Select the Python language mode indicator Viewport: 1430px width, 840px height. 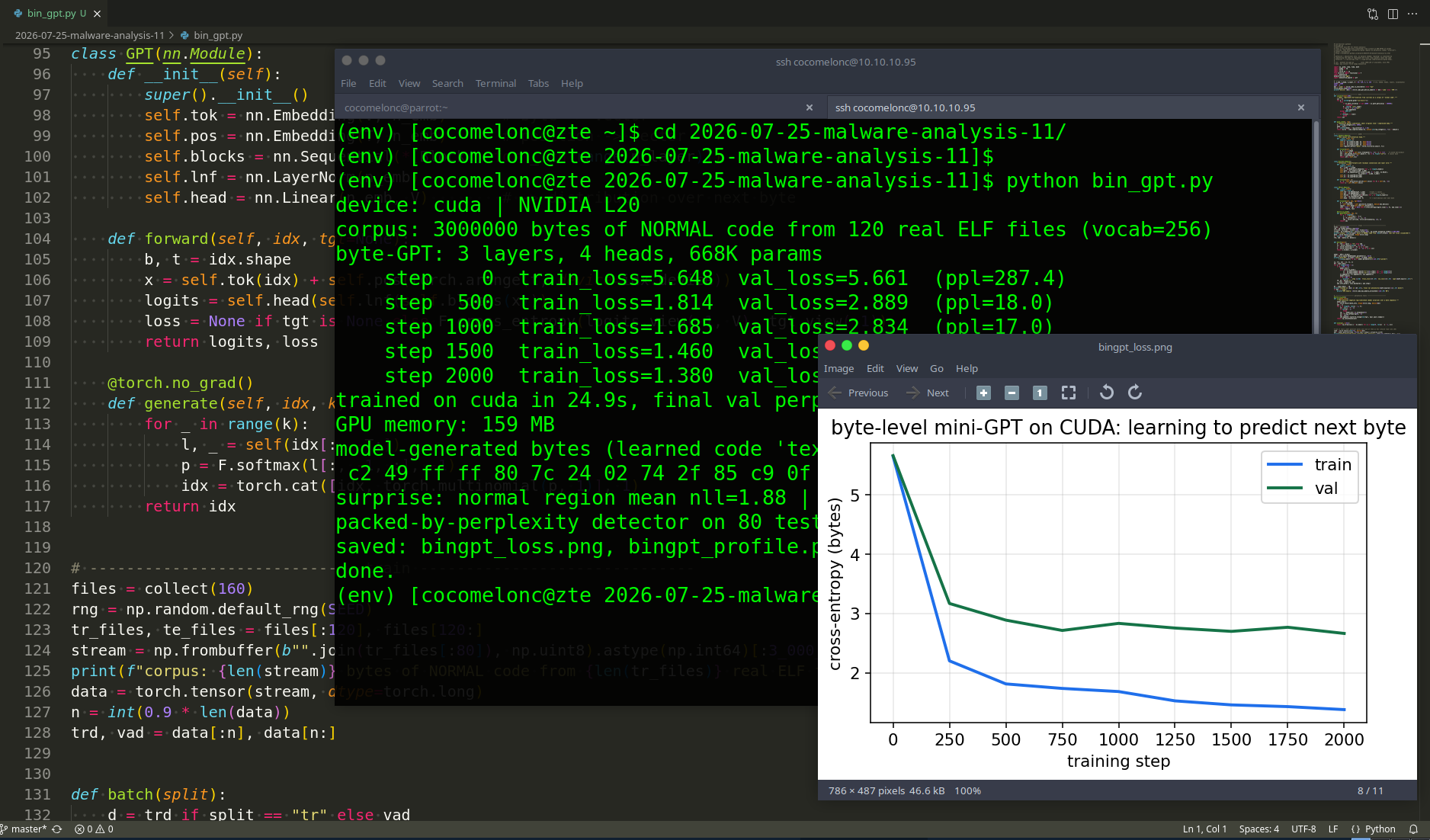[1373, 829]
